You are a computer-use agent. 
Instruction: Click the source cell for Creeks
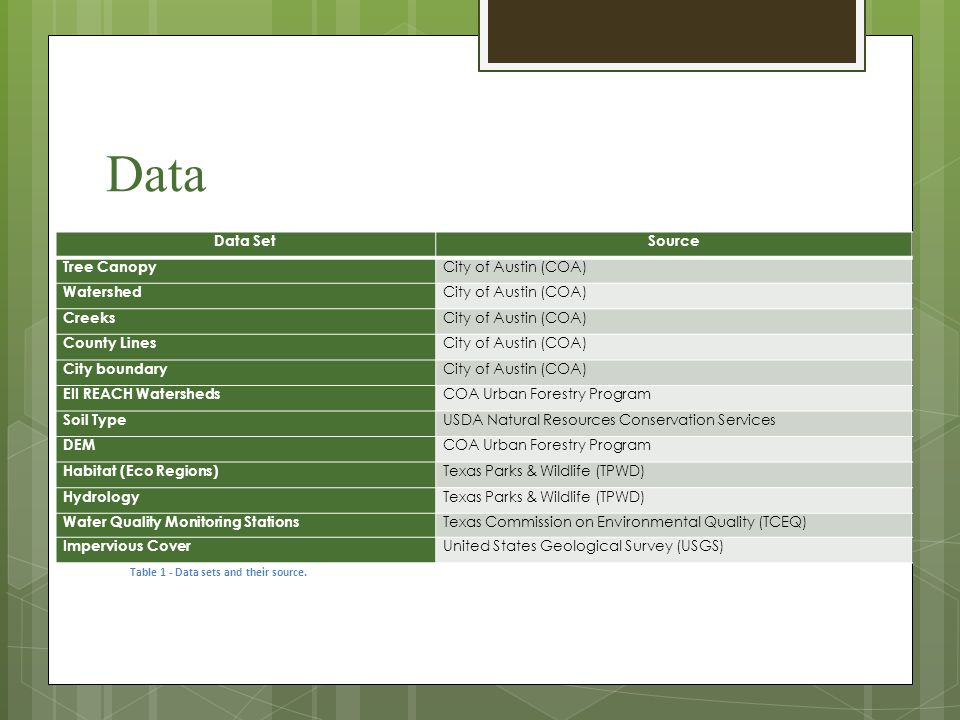(673, 321)
